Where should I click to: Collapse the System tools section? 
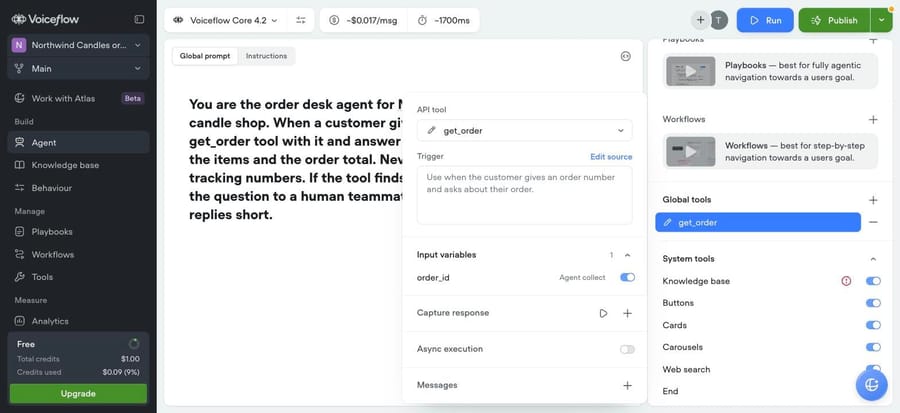pyautogui.click(x=873, y=259)
